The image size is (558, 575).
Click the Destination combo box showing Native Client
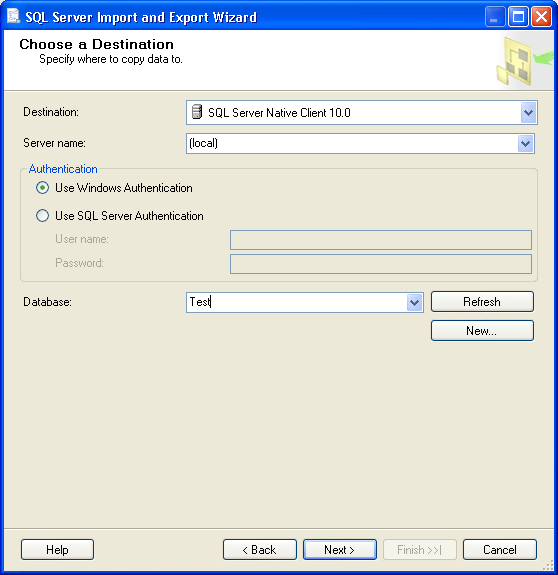(x=361, y=112)
